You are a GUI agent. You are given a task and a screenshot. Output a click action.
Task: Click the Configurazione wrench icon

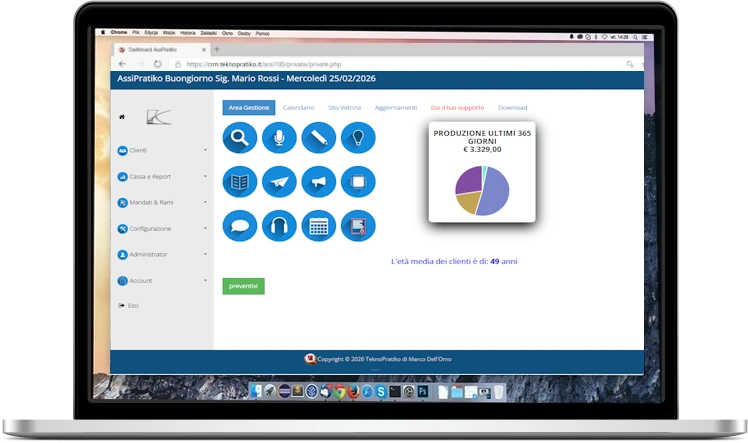pyautogui.click(x=122, y=228)
